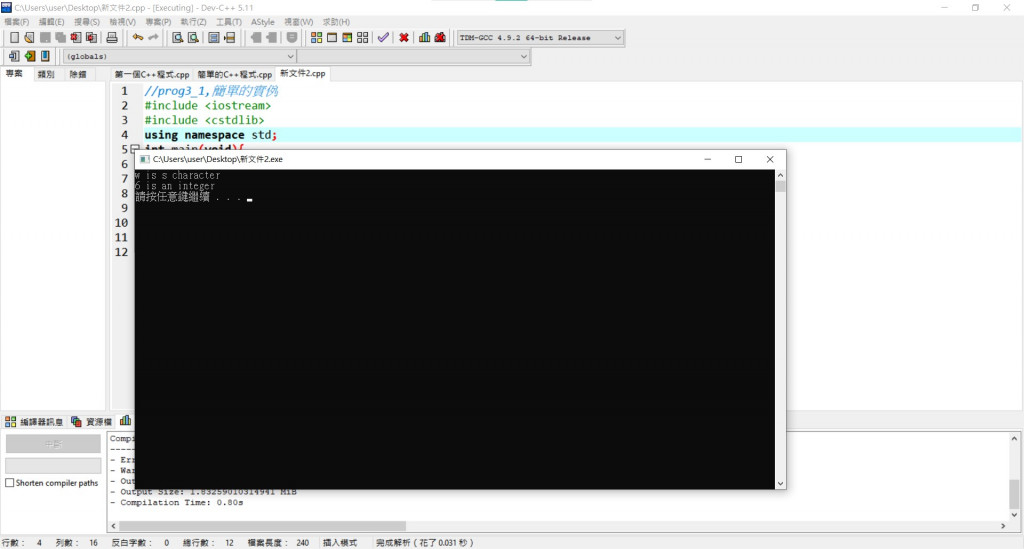Click the Compile four-square colored icon
1024x549 pixels.
click(316, 38)
